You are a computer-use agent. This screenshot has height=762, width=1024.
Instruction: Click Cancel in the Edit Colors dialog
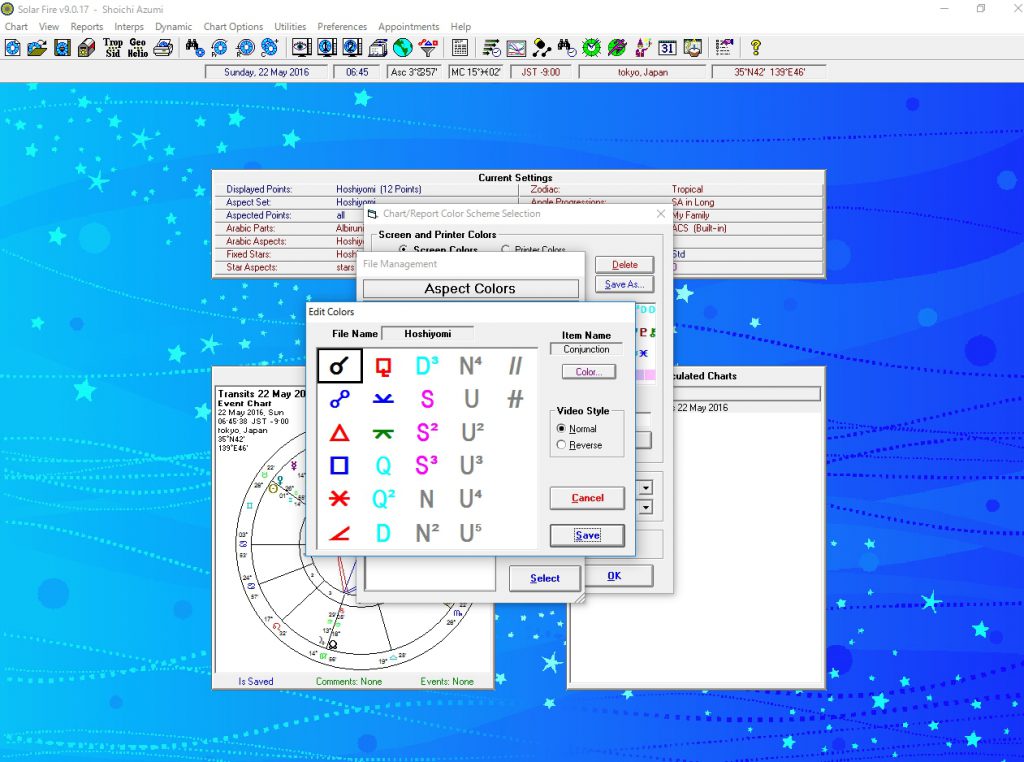coord(587,498)
